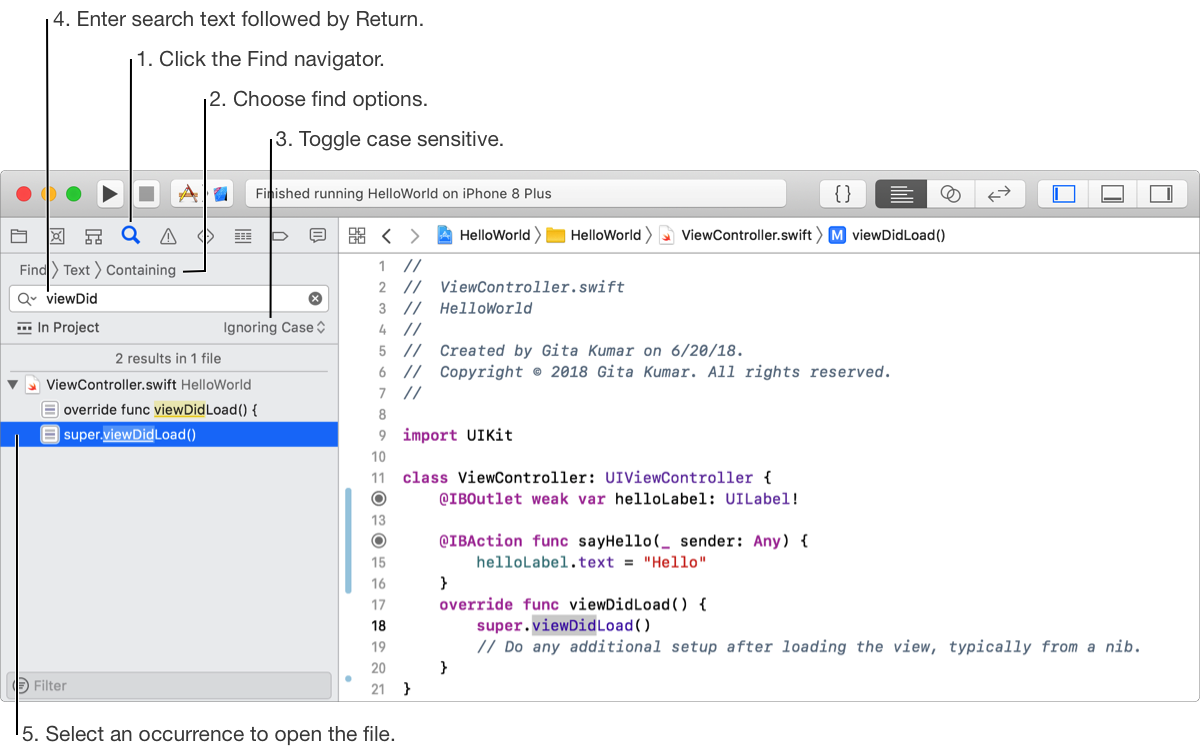Click HelloWorld project in jump bar
This screenshot has height=752, width=1200.
[484, 236]
